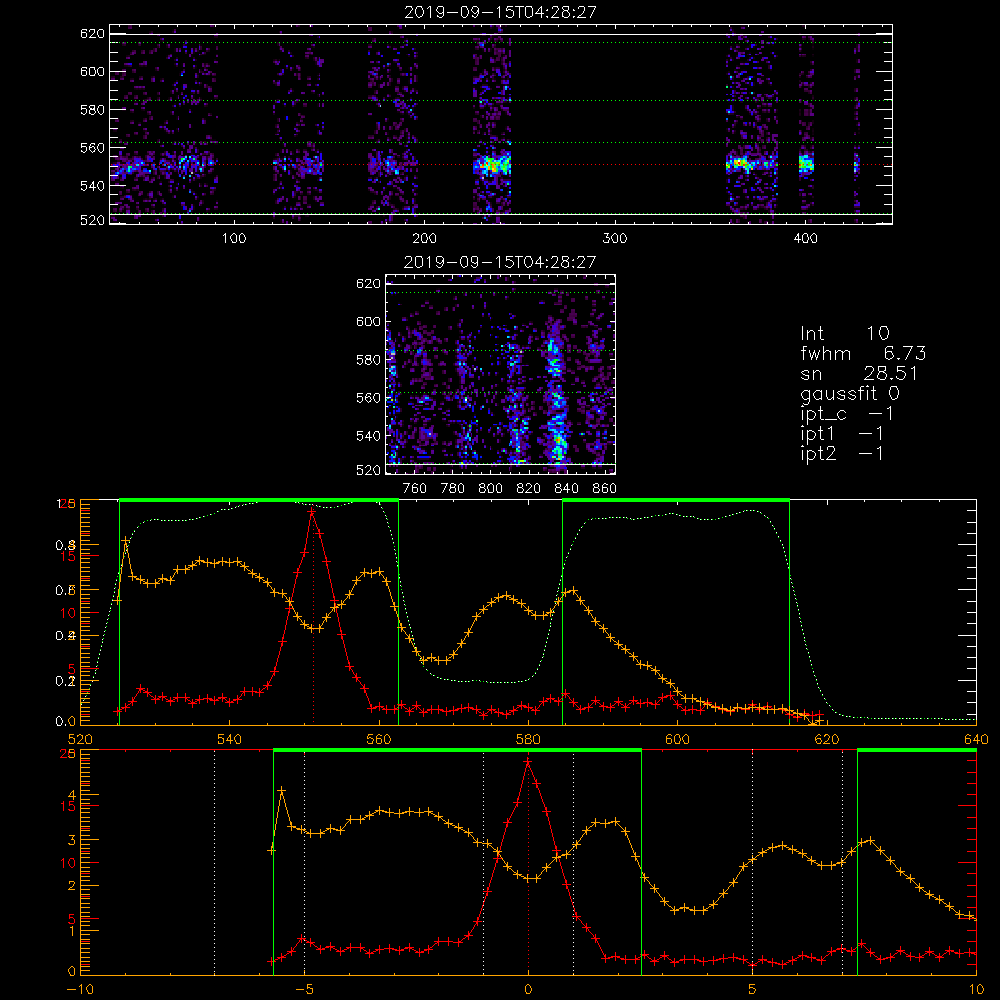Click the 780 x-axis label of middle panel
The image size is (1000, 1000).
[x=453, y=489]
